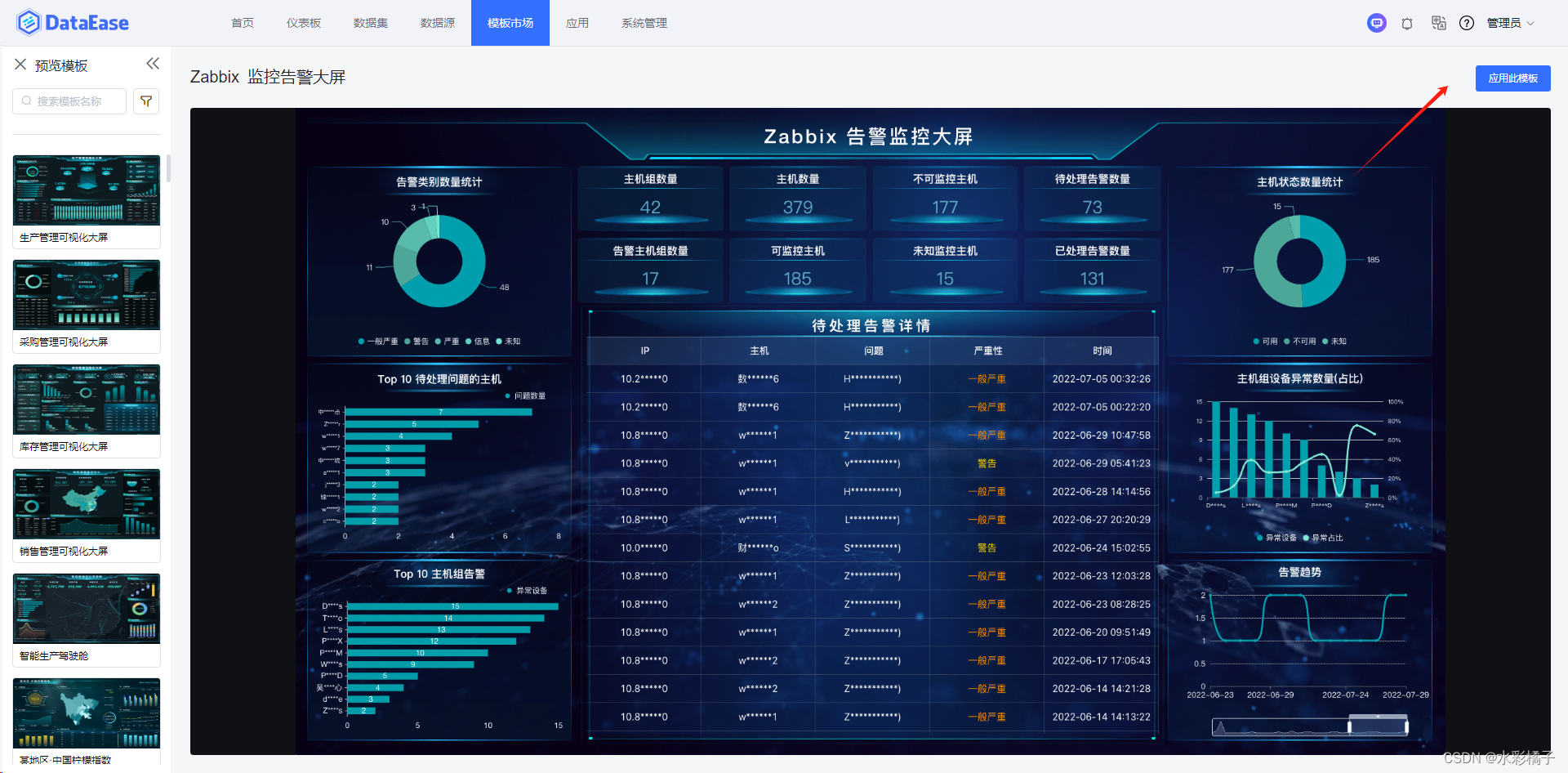Click timestamp 2022-07-05 00:32:26 cell
The width and height of the screenshot is (1568, 773).
pyautogui.click(x=1102, y=379)
